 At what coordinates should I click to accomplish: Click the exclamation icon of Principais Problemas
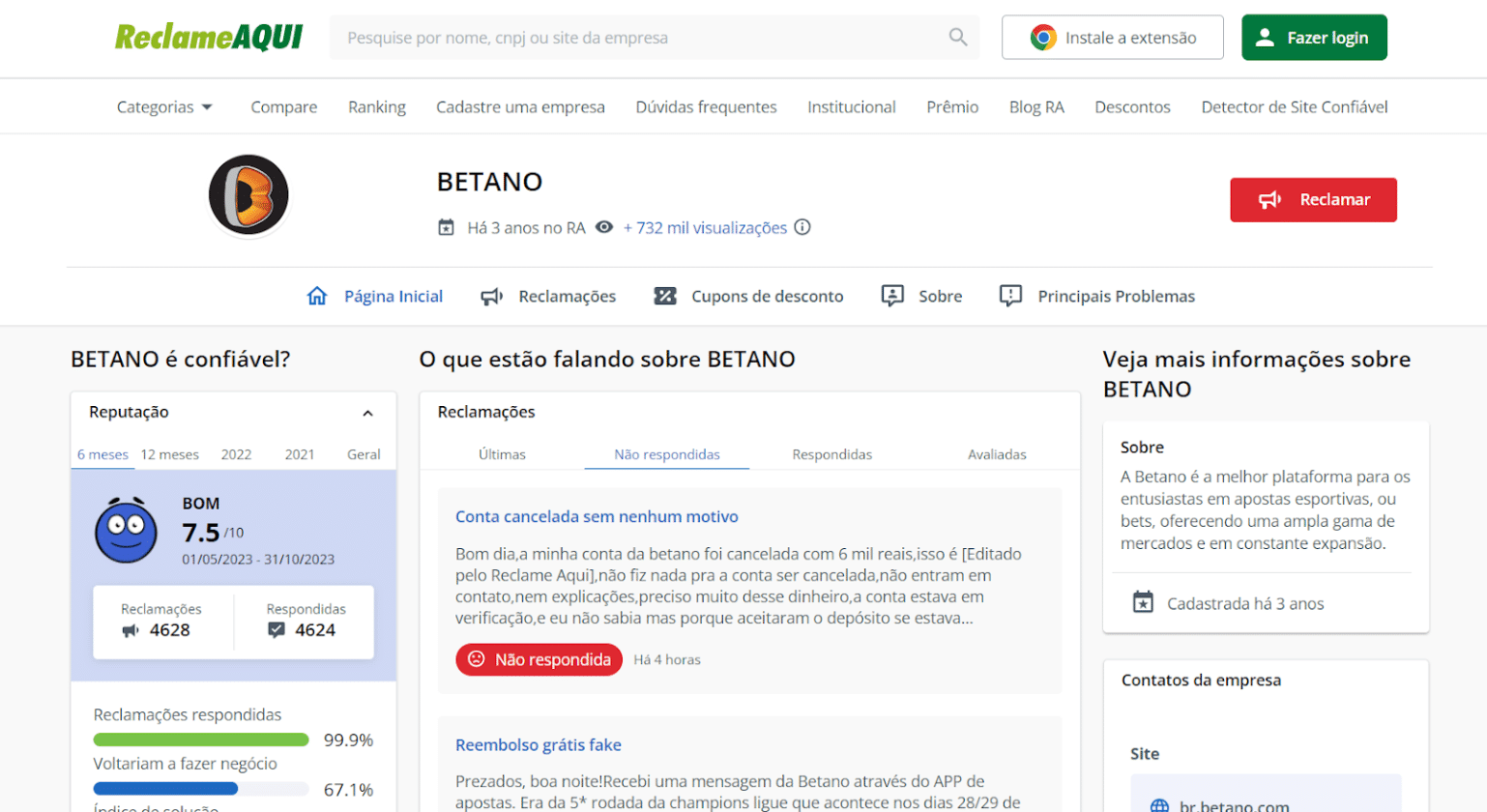click(x=1010, y=296)
